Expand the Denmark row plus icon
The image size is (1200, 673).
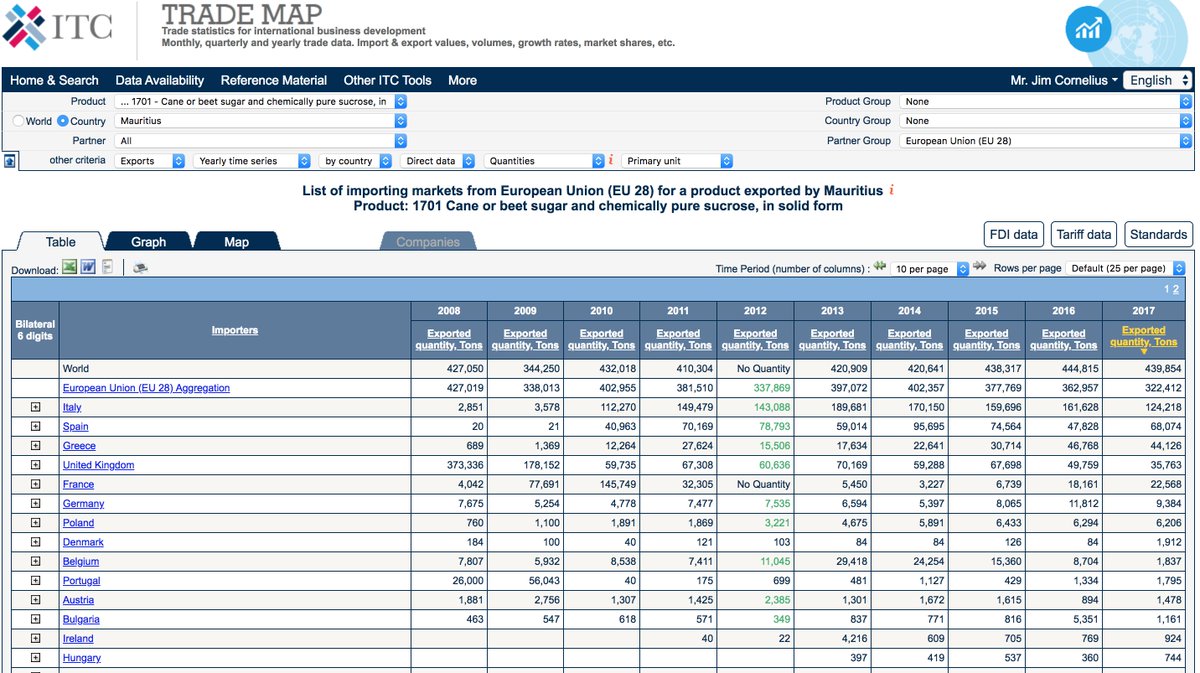tap(35, 542)
